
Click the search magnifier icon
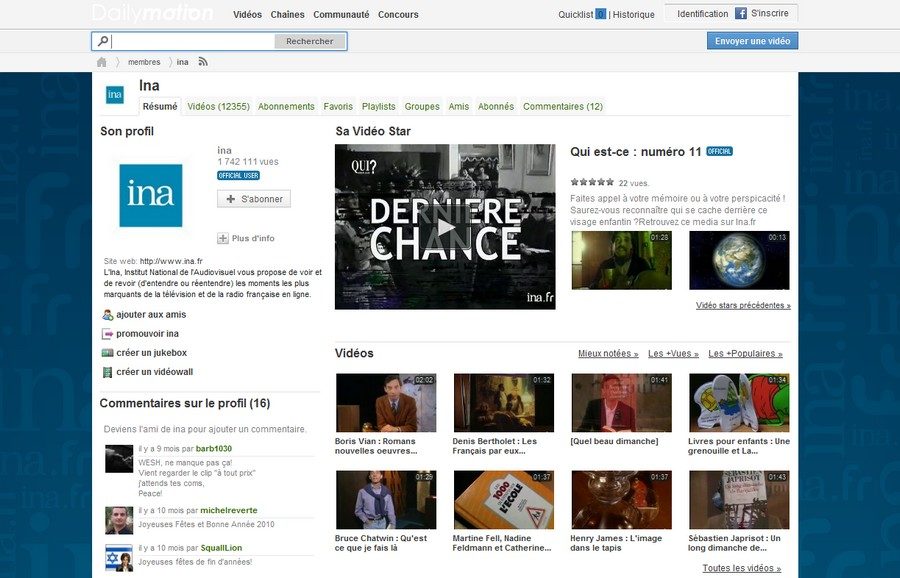click(102, 41)
